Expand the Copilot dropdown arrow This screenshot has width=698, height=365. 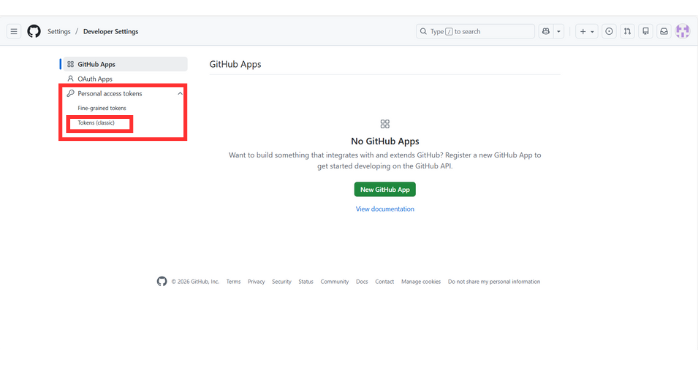click(x=559, y=32)
